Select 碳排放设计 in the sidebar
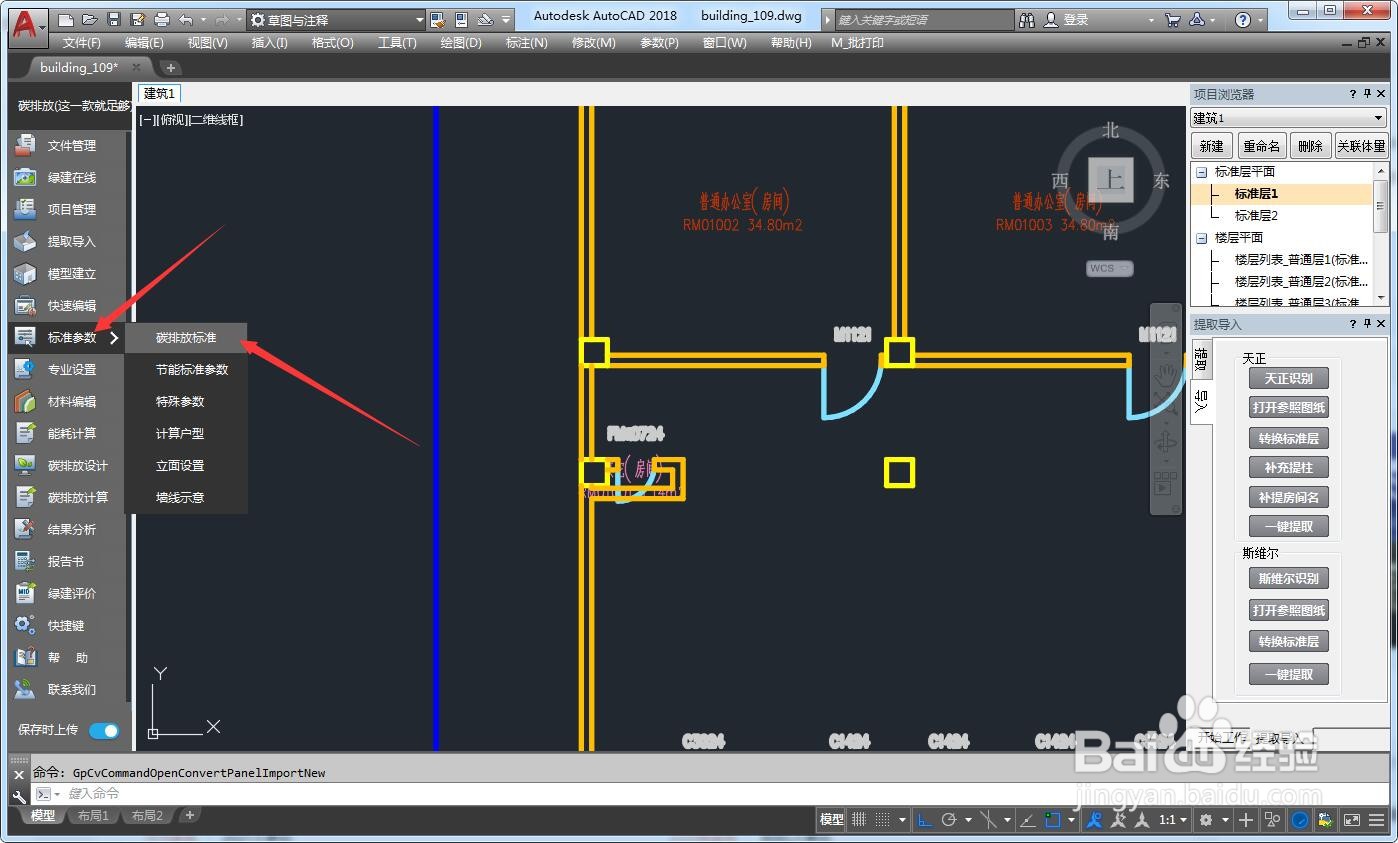 [x=66, y=465]
